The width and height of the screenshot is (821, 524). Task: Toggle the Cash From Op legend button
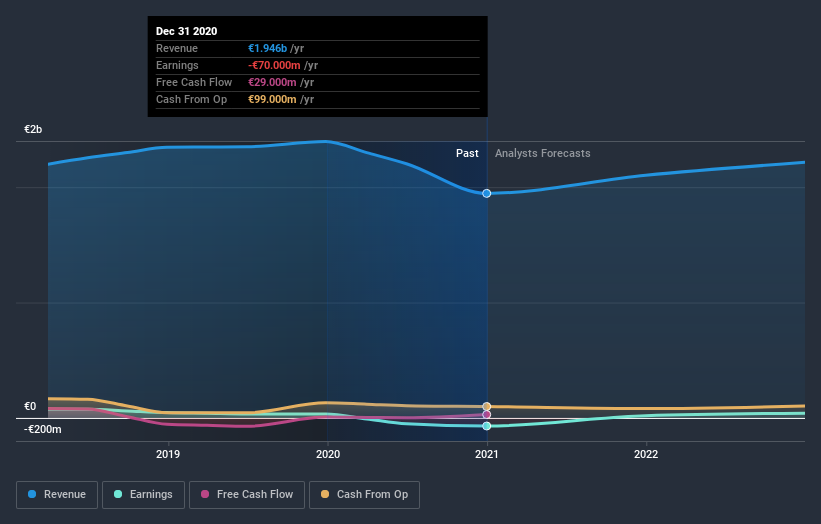(364, 495)
